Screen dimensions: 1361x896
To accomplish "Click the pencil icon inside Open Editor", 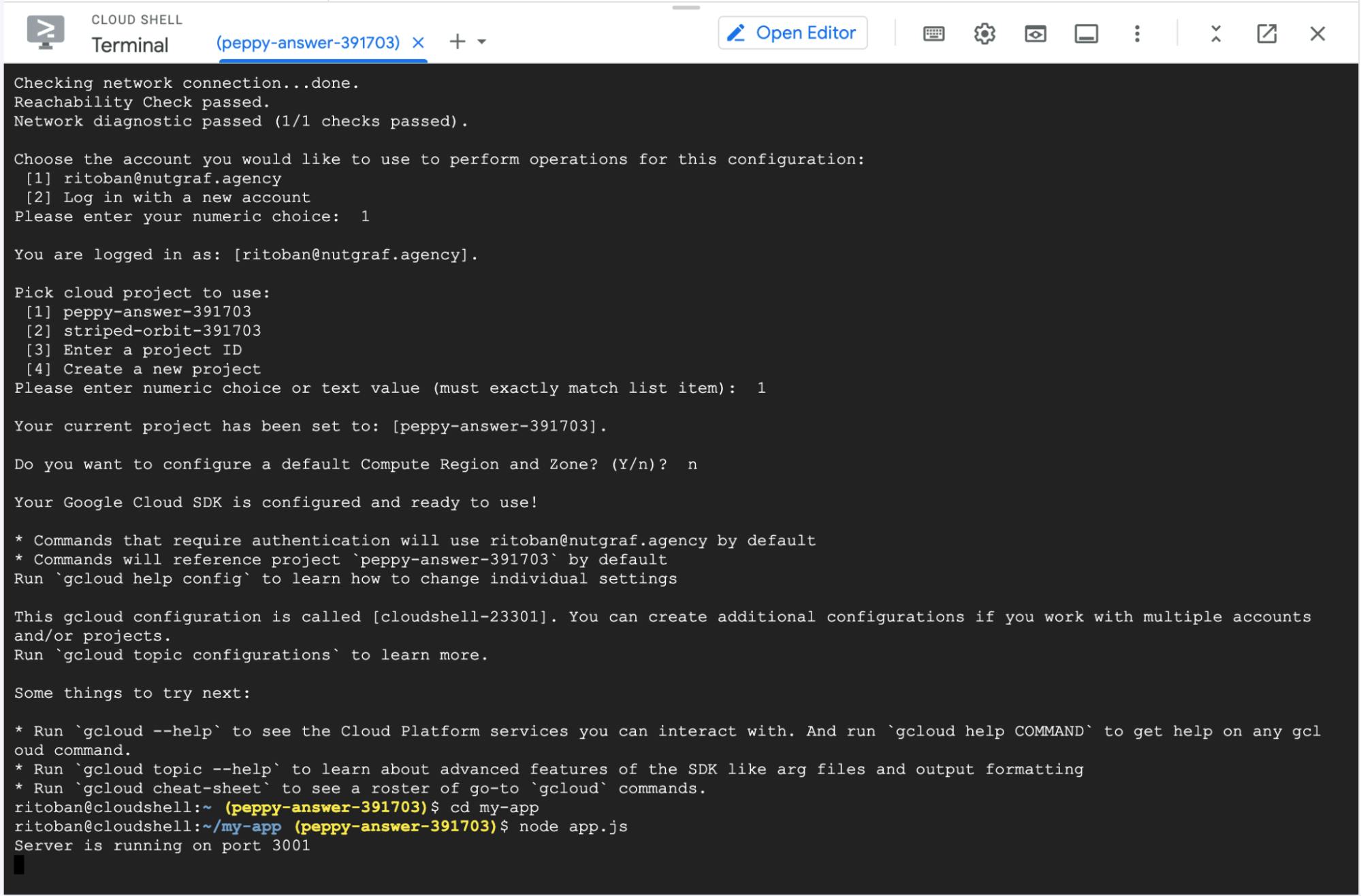I will point(735,32).
